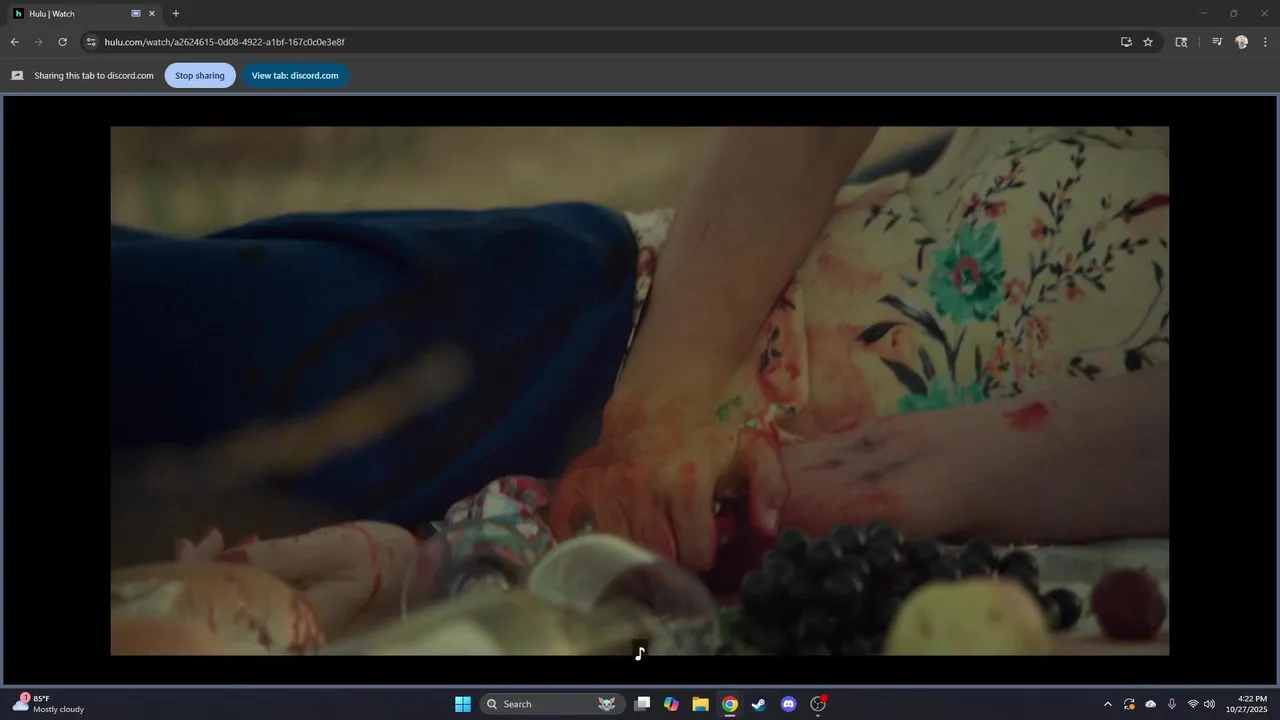Open the Chrome profile avatar

tap(1241, 42)
